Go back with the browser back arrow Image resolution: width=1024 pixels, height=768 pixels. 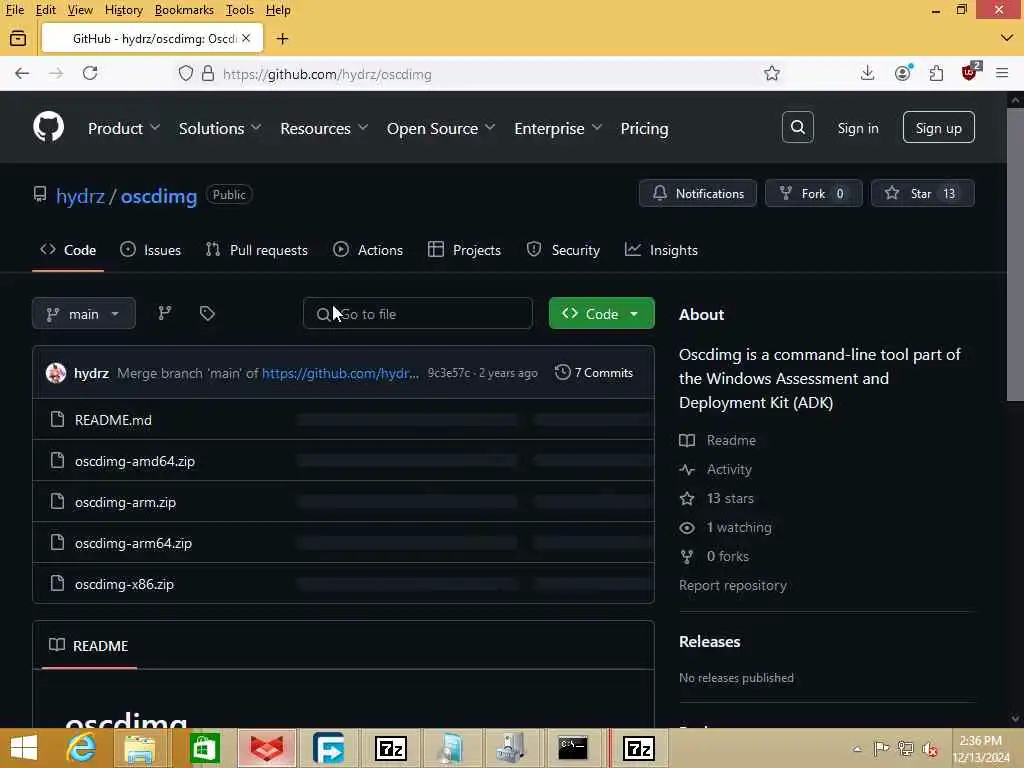coord(22,73)
